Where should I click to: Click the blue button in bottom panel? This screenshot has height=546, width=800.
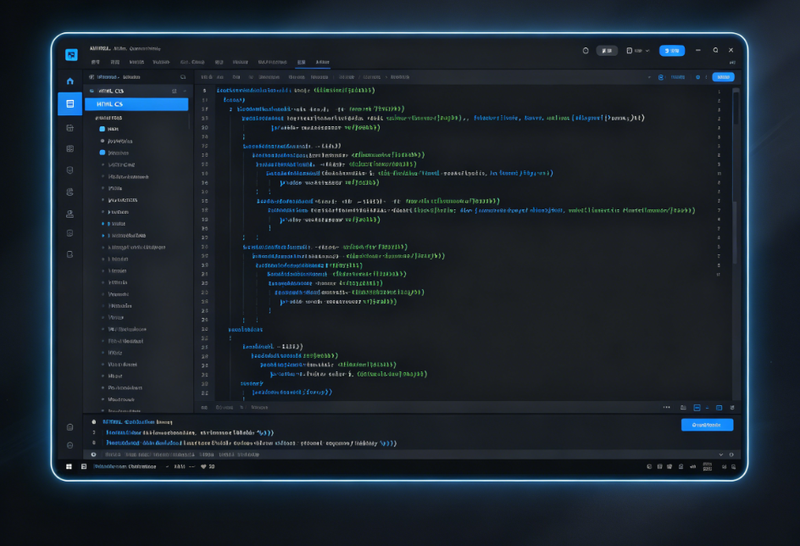point(707,425)
